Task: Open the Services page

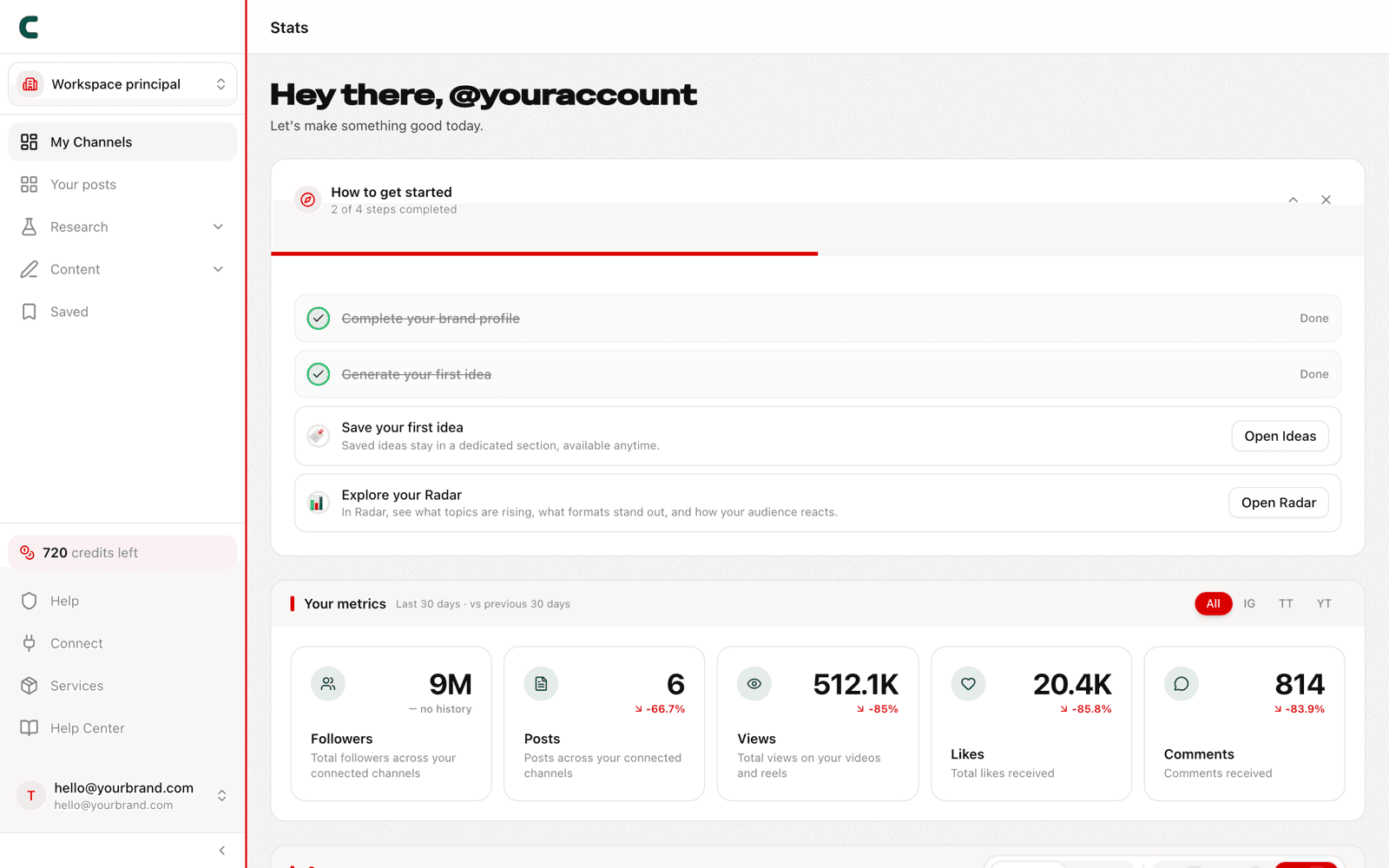Action: coord(122,686)
